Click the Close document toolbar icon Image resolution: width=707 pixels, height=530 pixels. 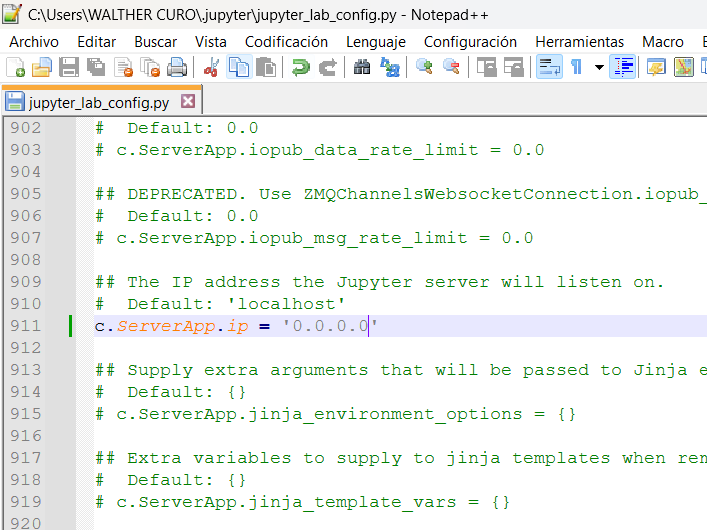point(123,68)
